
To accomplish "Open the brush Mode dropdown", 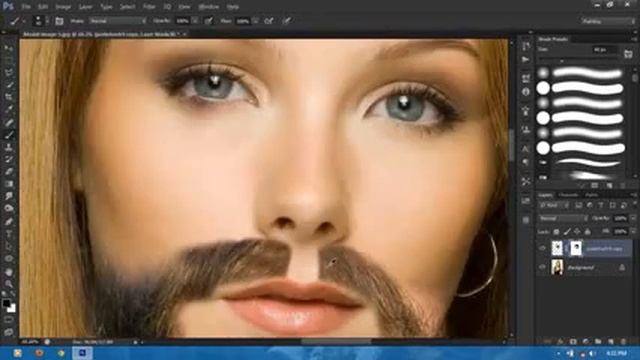I will coord(118,21).
